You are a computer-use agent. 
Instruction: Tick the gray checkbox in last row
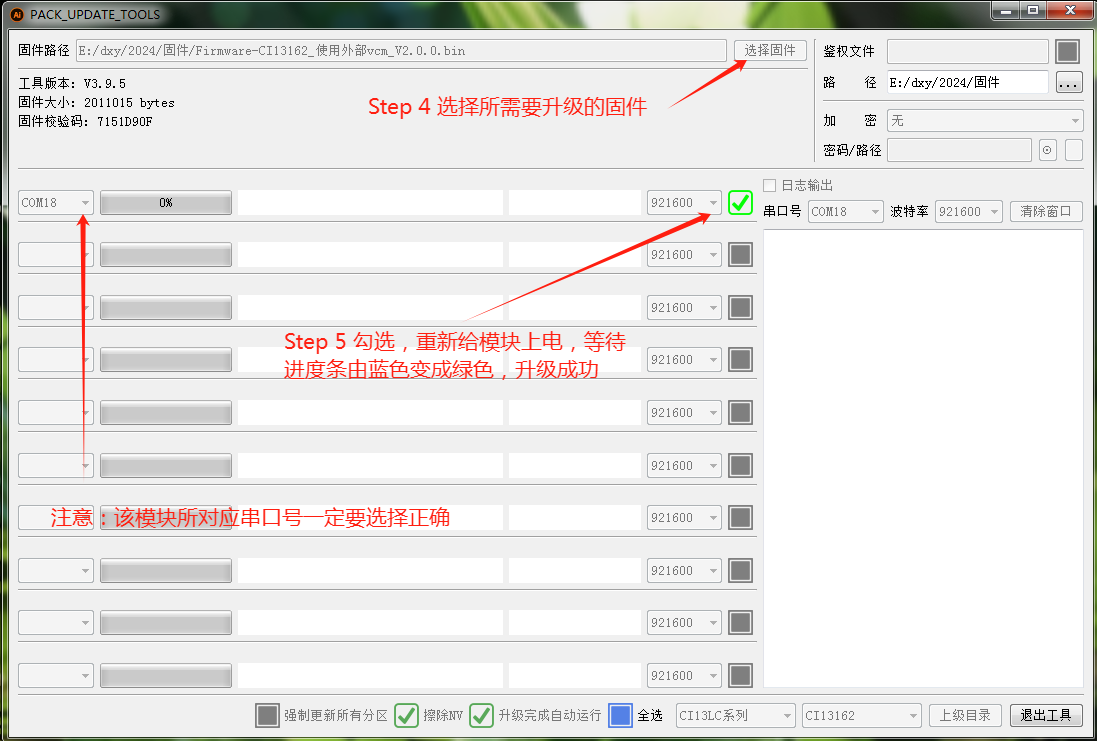[x=740, y=675]
